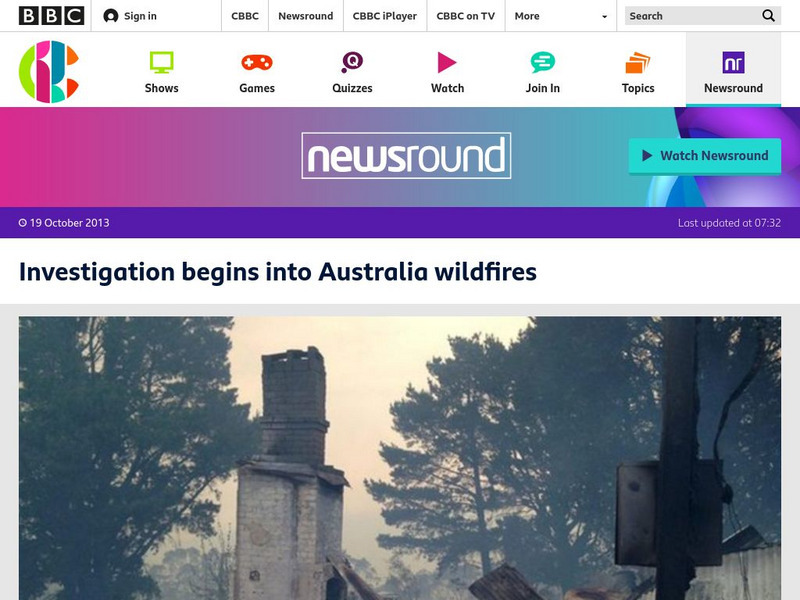Open the wildfire chimney photo
The height and width of the screenshot is (600, 800).
(x=400, y=458)
